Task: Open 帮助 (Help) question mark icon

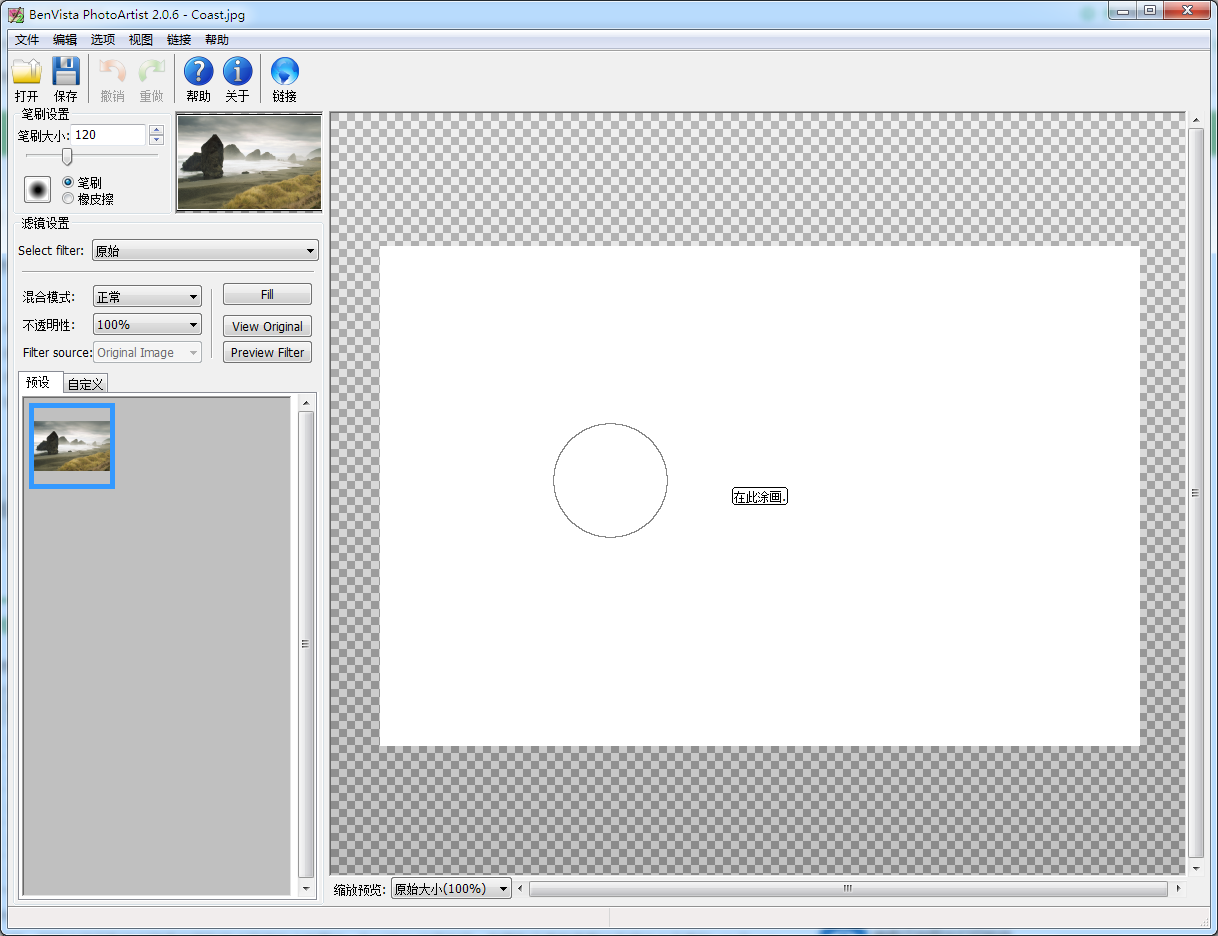Action: click(x=199, y=72)
